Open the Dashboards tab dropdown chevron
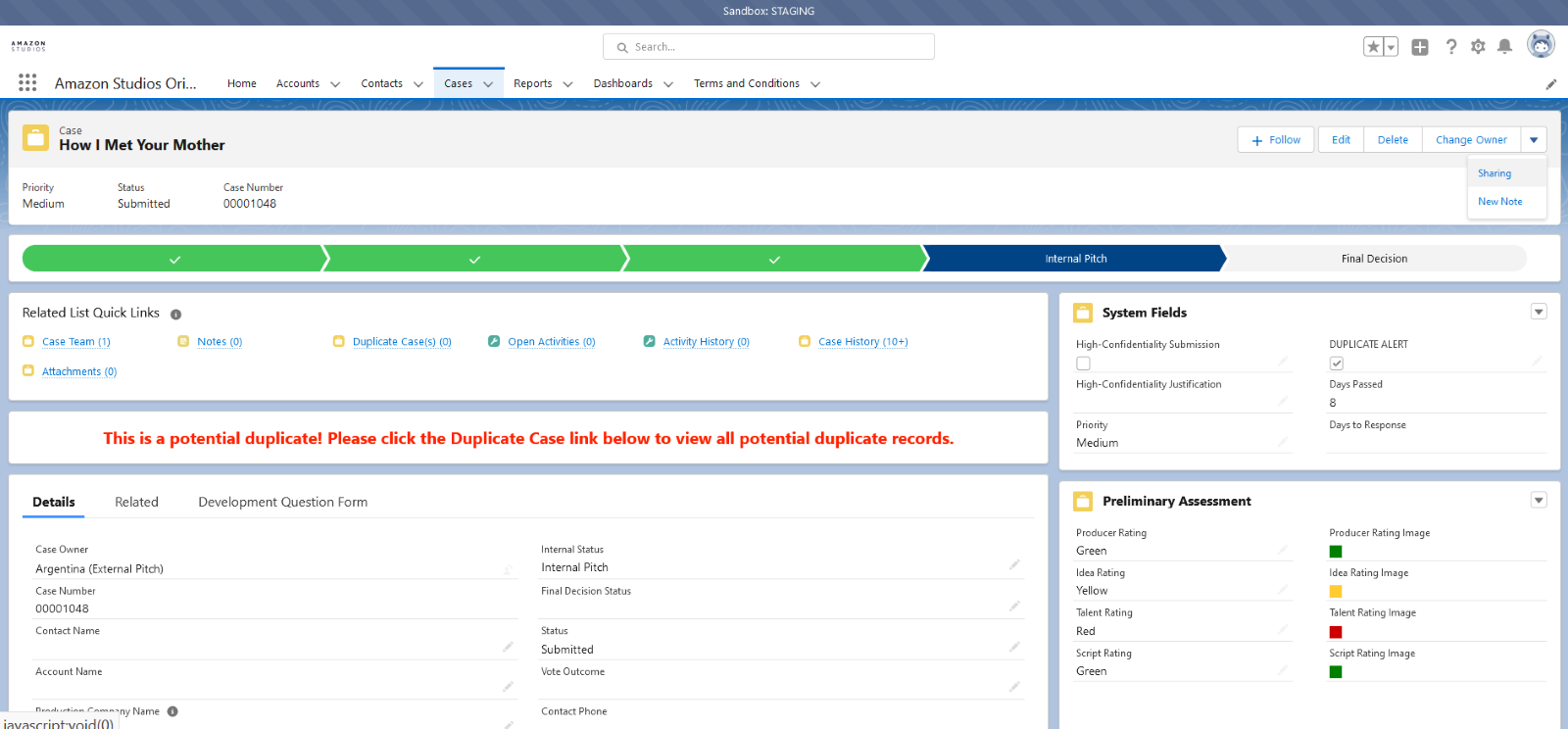Viewport: 1568px width, 729px height. pos(668,84)
